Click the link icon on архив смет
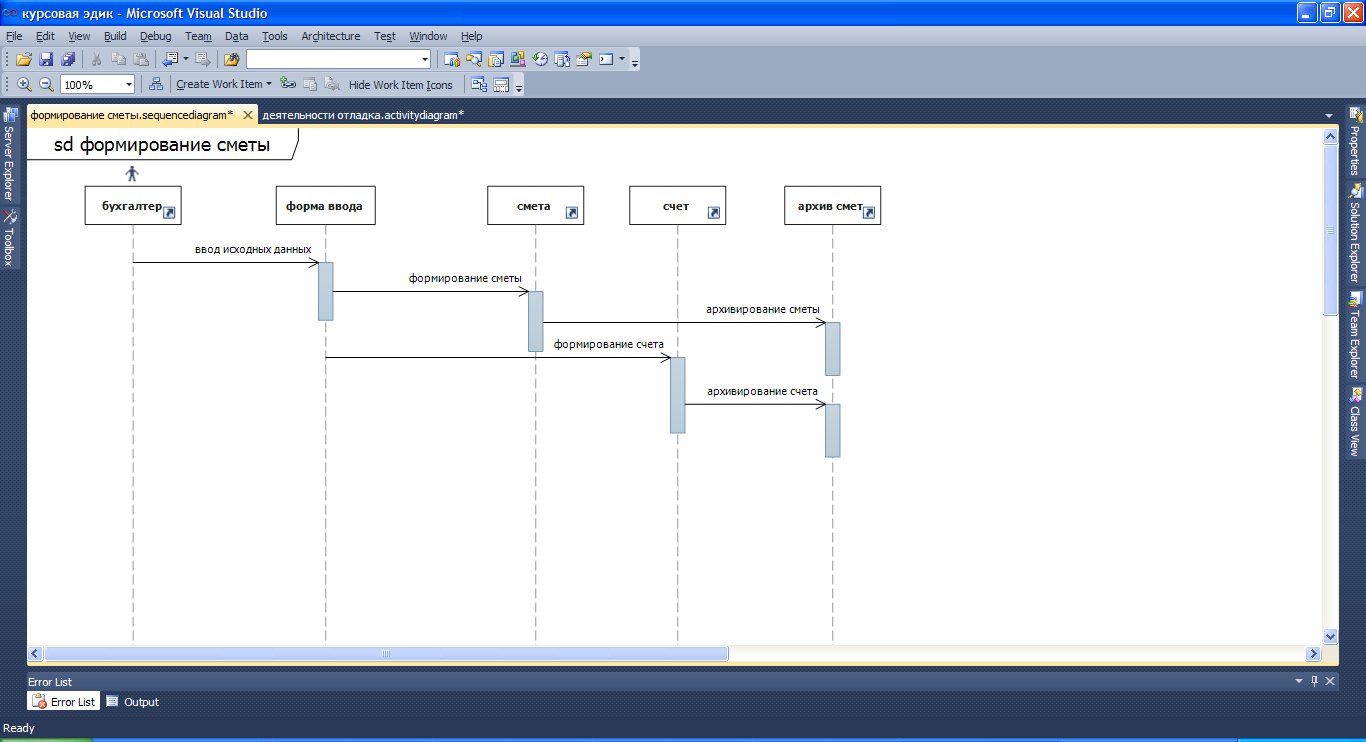The image size is (1366, 742). [869, 213]
